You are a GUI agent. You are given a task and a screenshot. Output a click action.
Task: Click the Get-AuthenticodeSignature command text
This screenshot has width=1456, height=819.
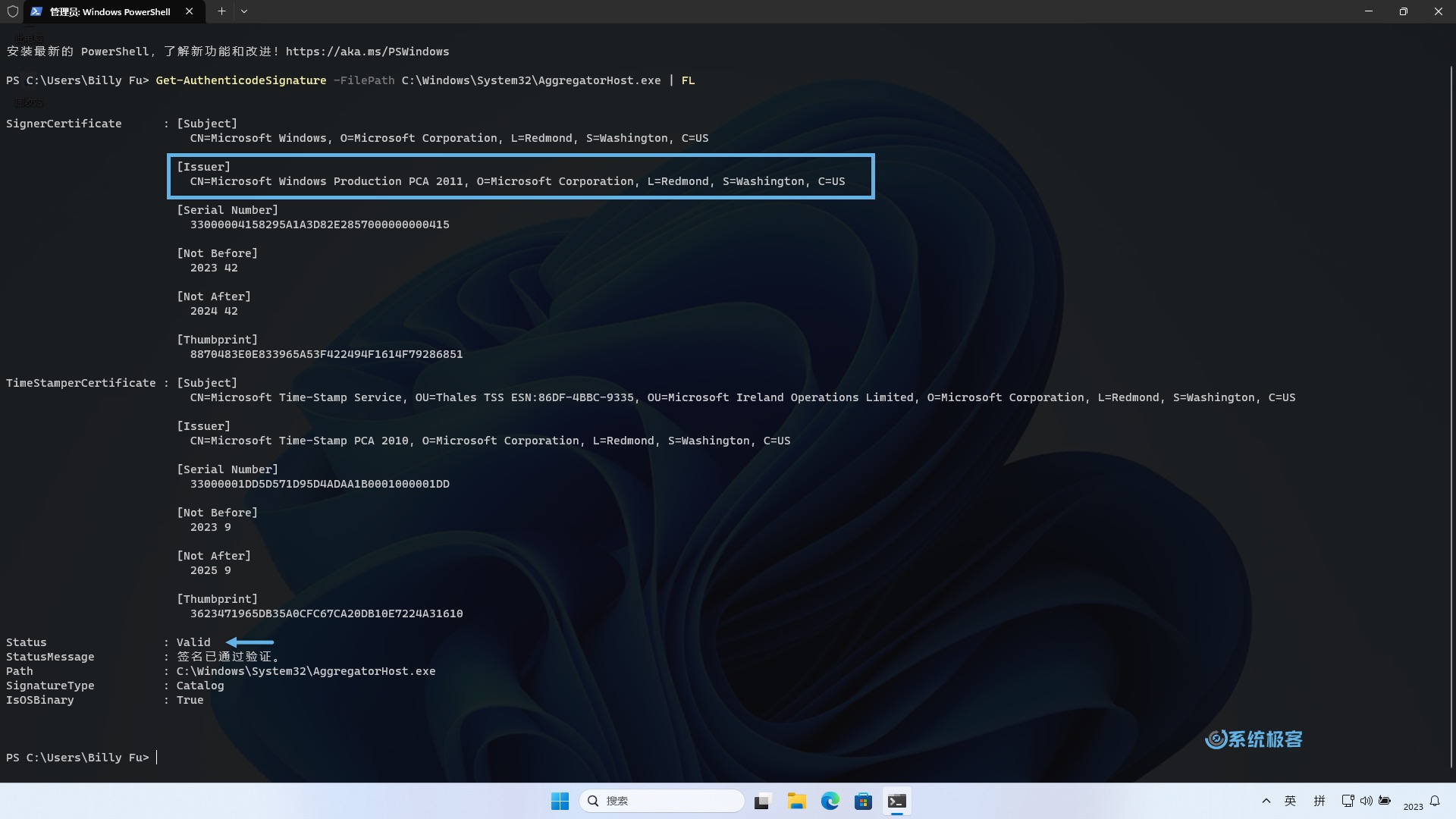tap(241, 80)
